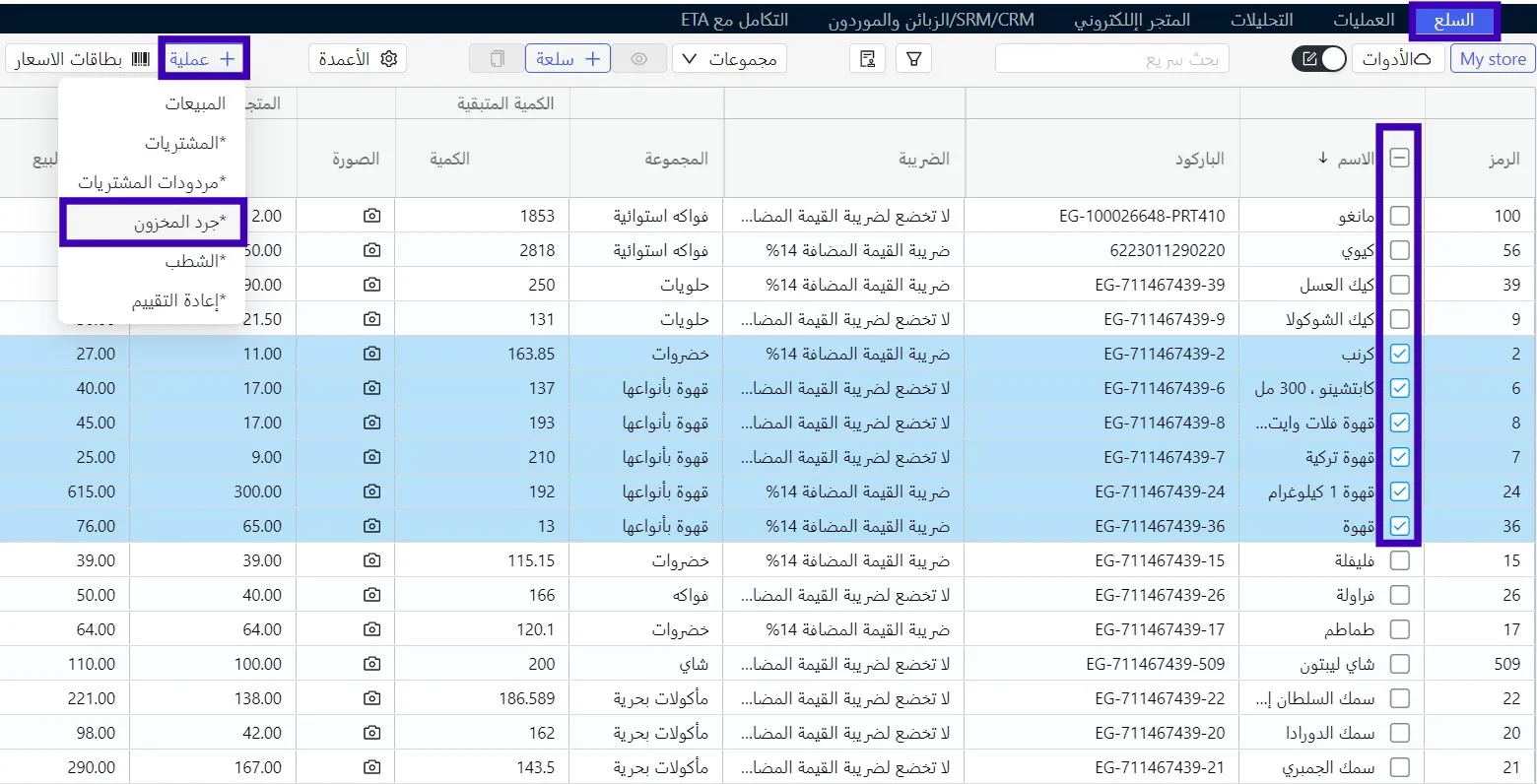
Task: Click camera icon in كيك الشوكولا row
Action: 371,319
